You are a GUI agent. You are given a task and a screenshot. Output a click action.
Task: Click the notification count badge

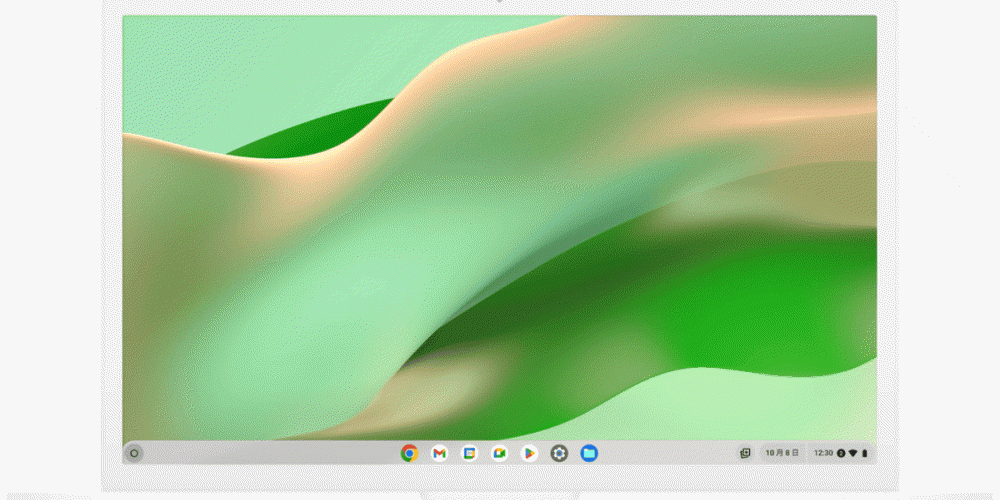pos(841,453)
